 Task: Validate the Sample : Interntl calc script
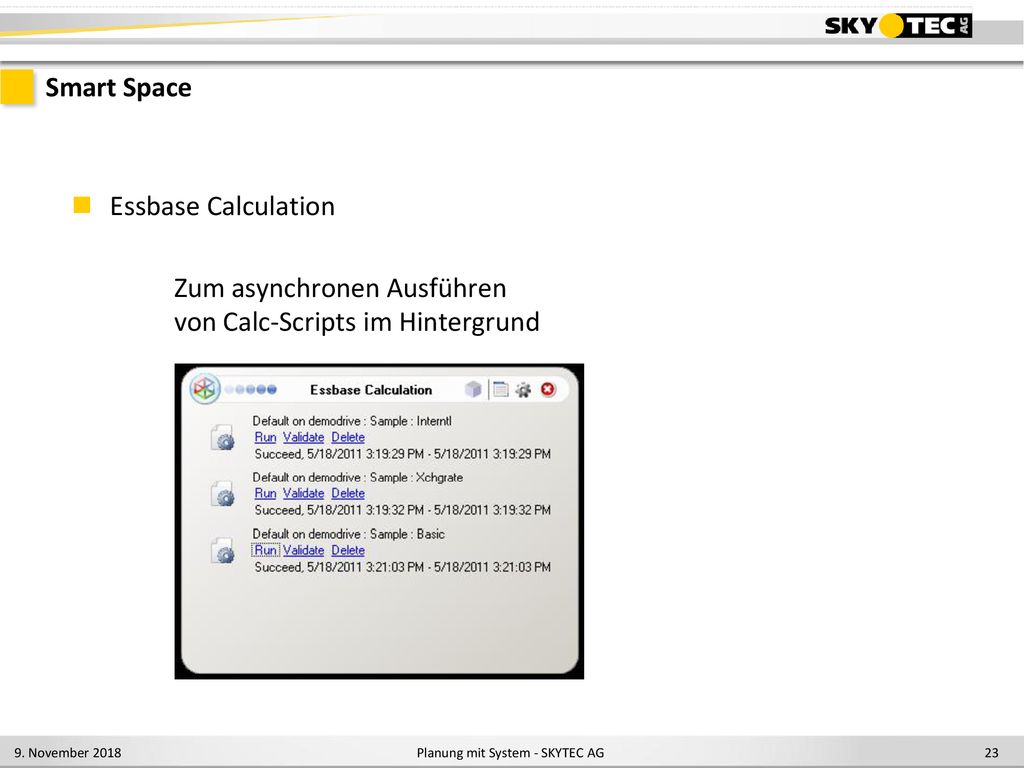pyautogui.click(x=304, y=438)
